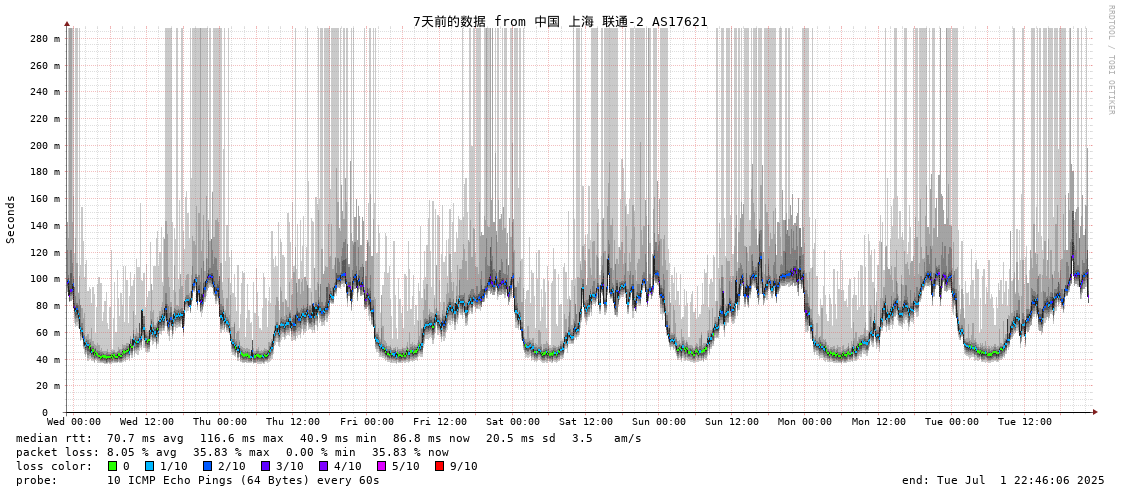Click the 'RRDTOOL / TOBI OETIKER' vertical text
This screenshot has height=494, width=1121.
1111,59
